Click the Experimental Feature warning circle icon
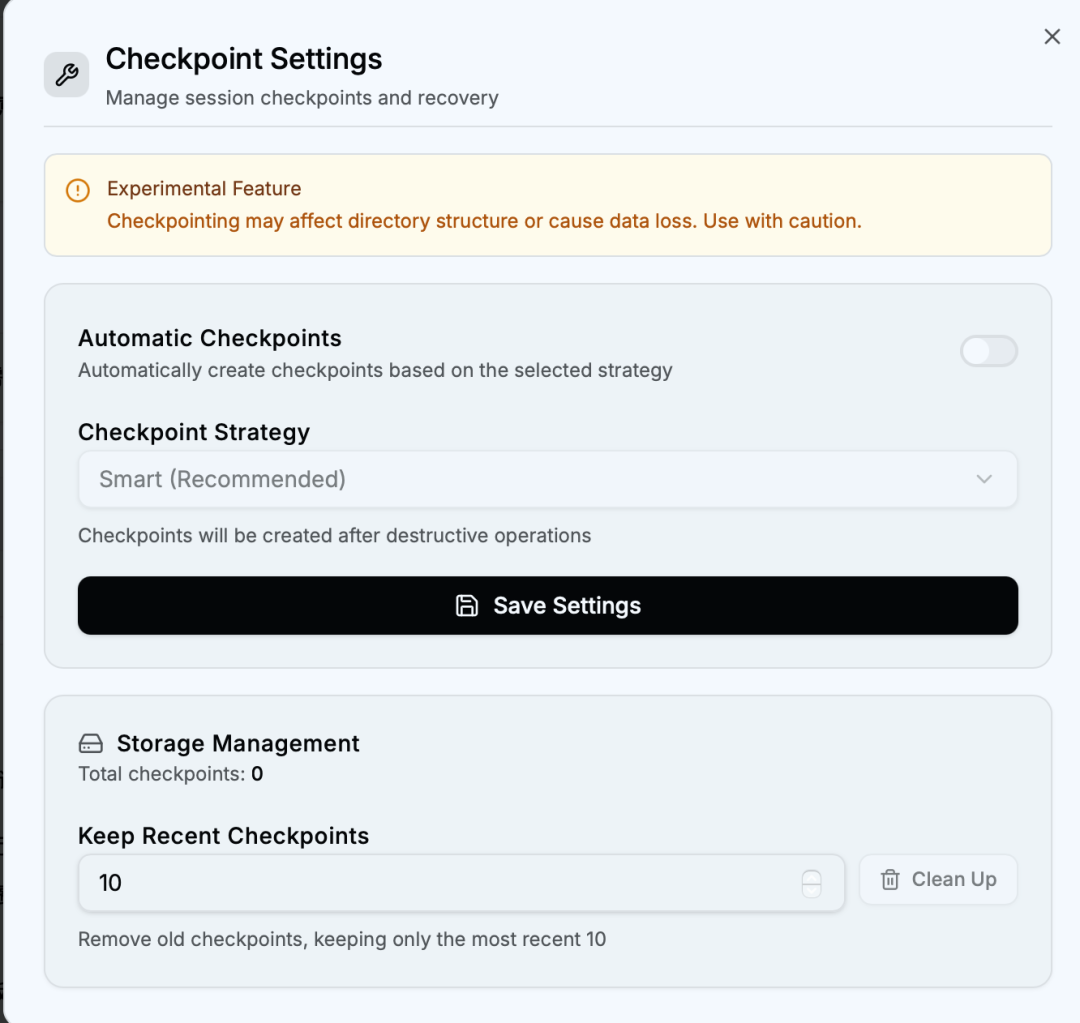Image resolution: width=1080 pixels, height=1023 pixels. click(78, 189)
